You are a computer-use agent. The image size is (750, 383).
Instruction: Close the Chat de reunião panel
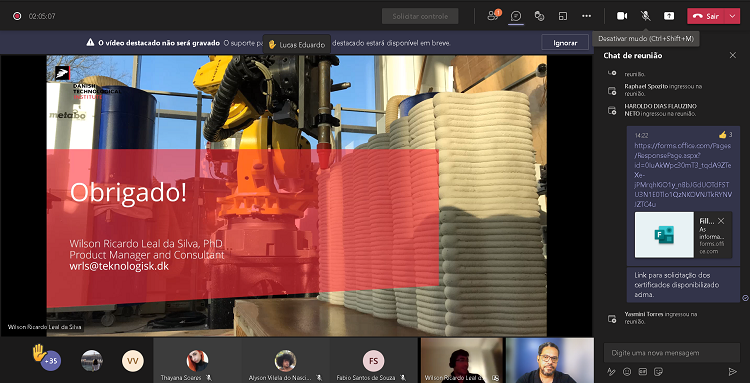point(732,55)
